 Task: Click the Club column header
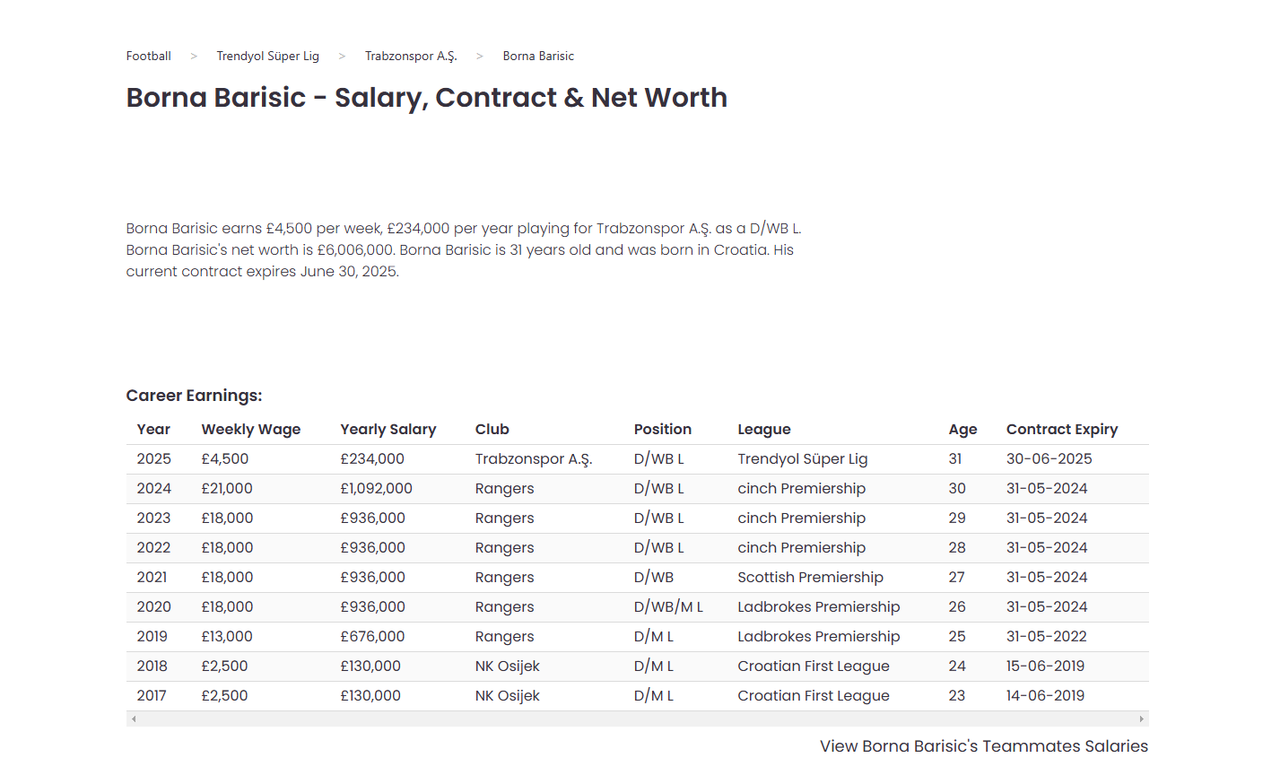point(492,429)
